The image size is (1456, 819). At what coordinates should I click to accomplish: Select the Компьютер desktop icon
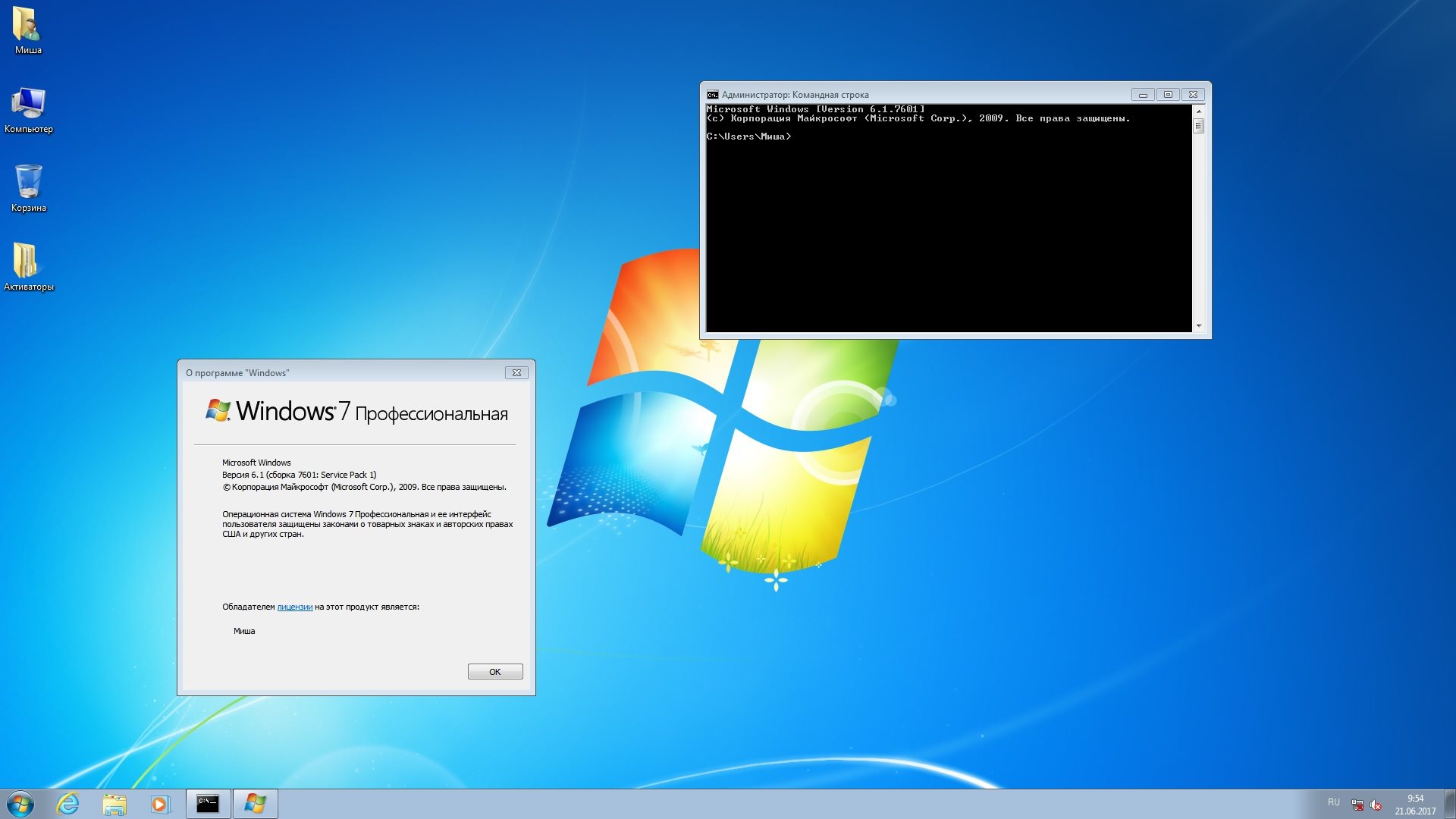click(x=28, y=109)
